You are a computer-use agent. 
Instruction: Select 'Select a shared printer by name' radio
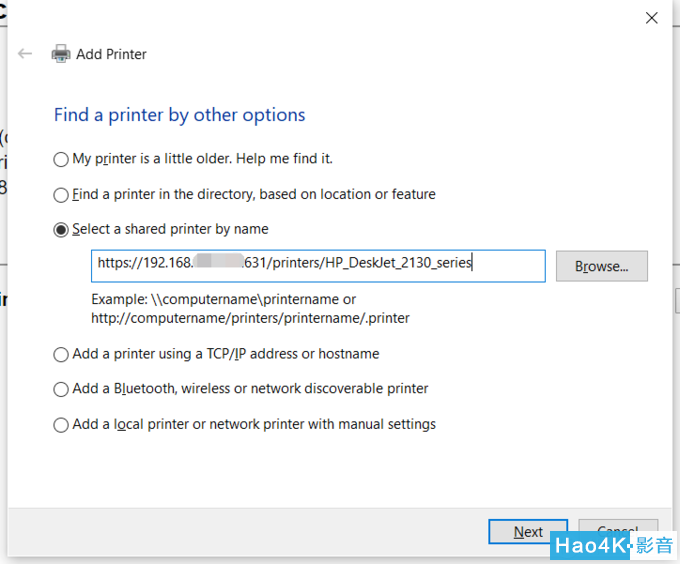(x=61, y=230)
